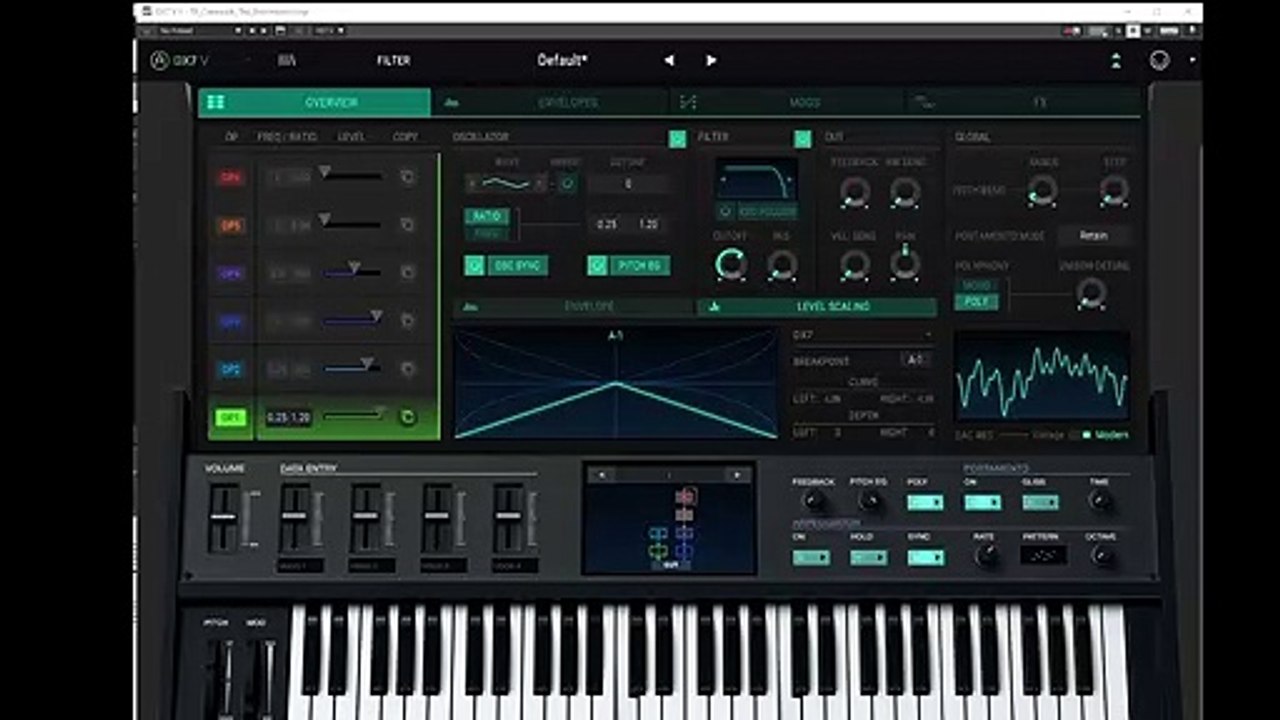Select POLY polyphony mode
The image size is (1280, 720).
pyautogui.click(x=976, y=302)
